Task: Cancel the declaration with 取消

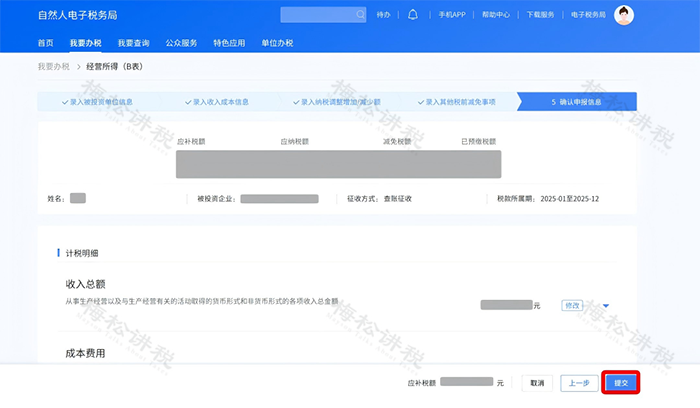Action: (537, 382)
